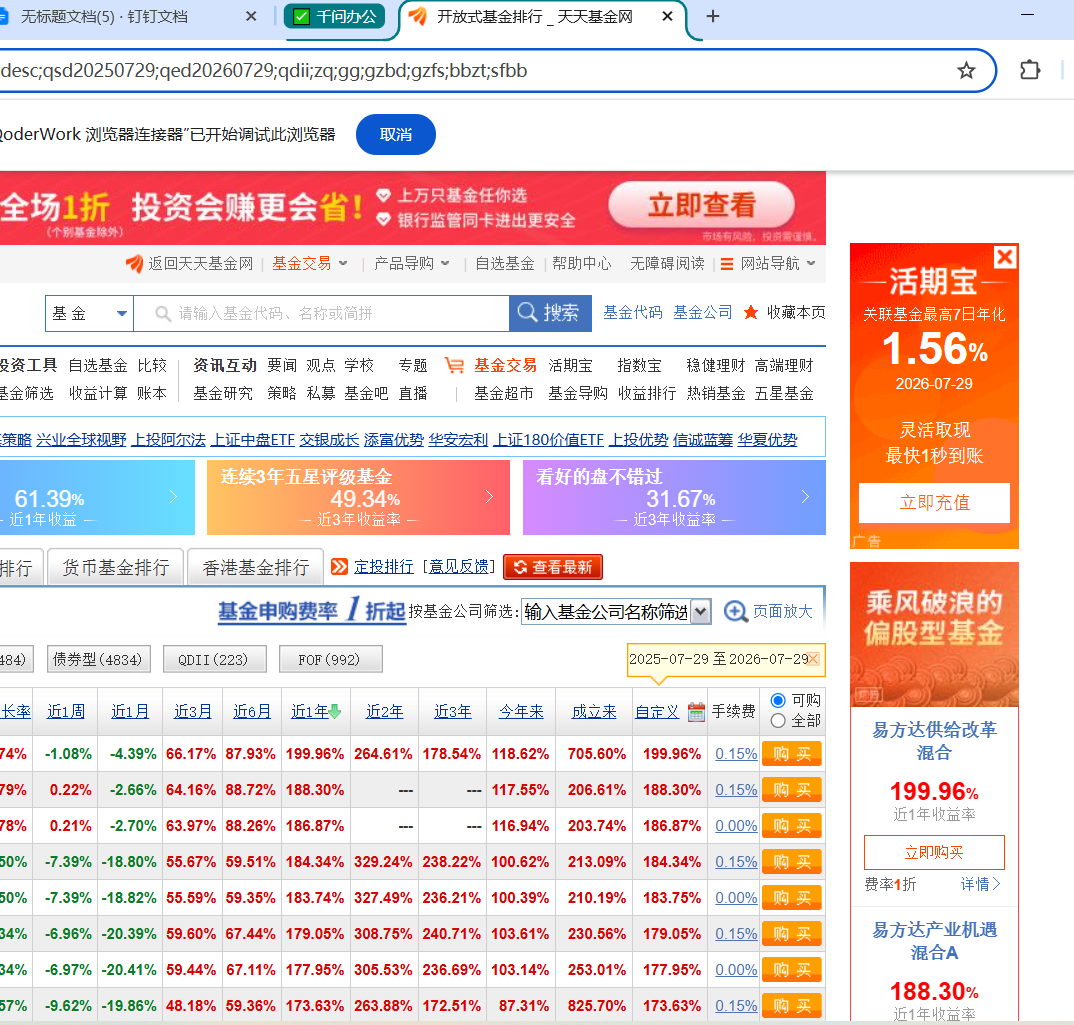Viewport: 1074px width, 1025px height.
Task: Close the 无标题文档(5) 钉钉文档 tab
Action: pos(251,16)
